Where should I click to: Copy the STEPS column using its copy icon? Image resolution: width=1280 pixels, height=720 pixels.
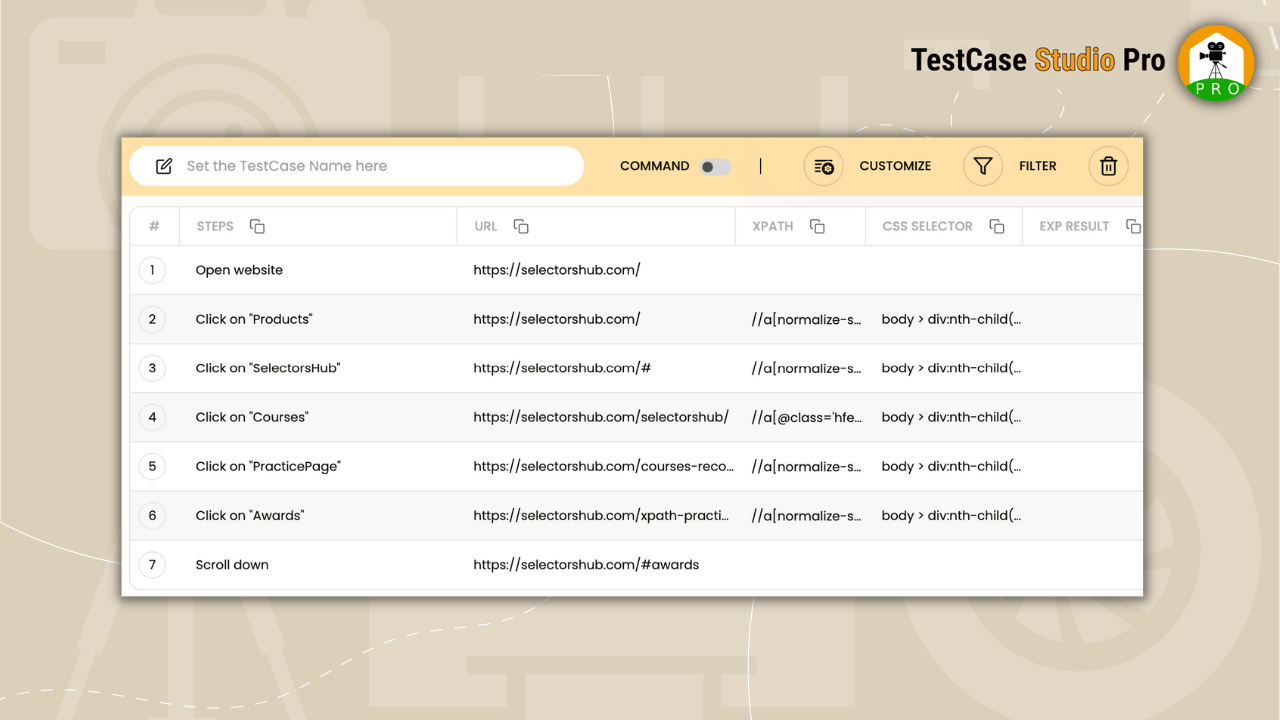click(257, 226)
